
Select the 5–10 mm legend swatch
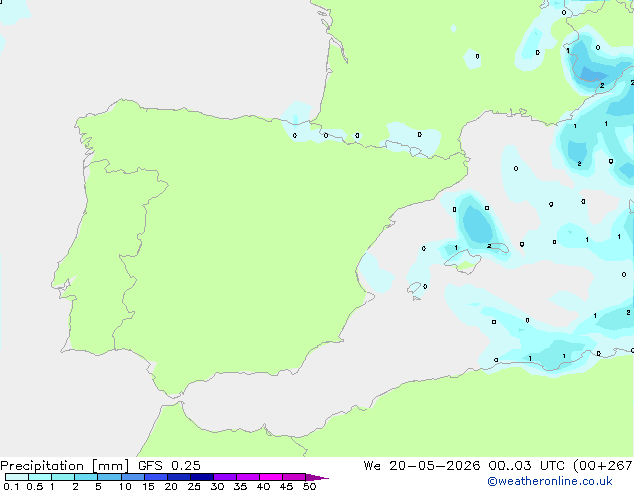[109, 477]
